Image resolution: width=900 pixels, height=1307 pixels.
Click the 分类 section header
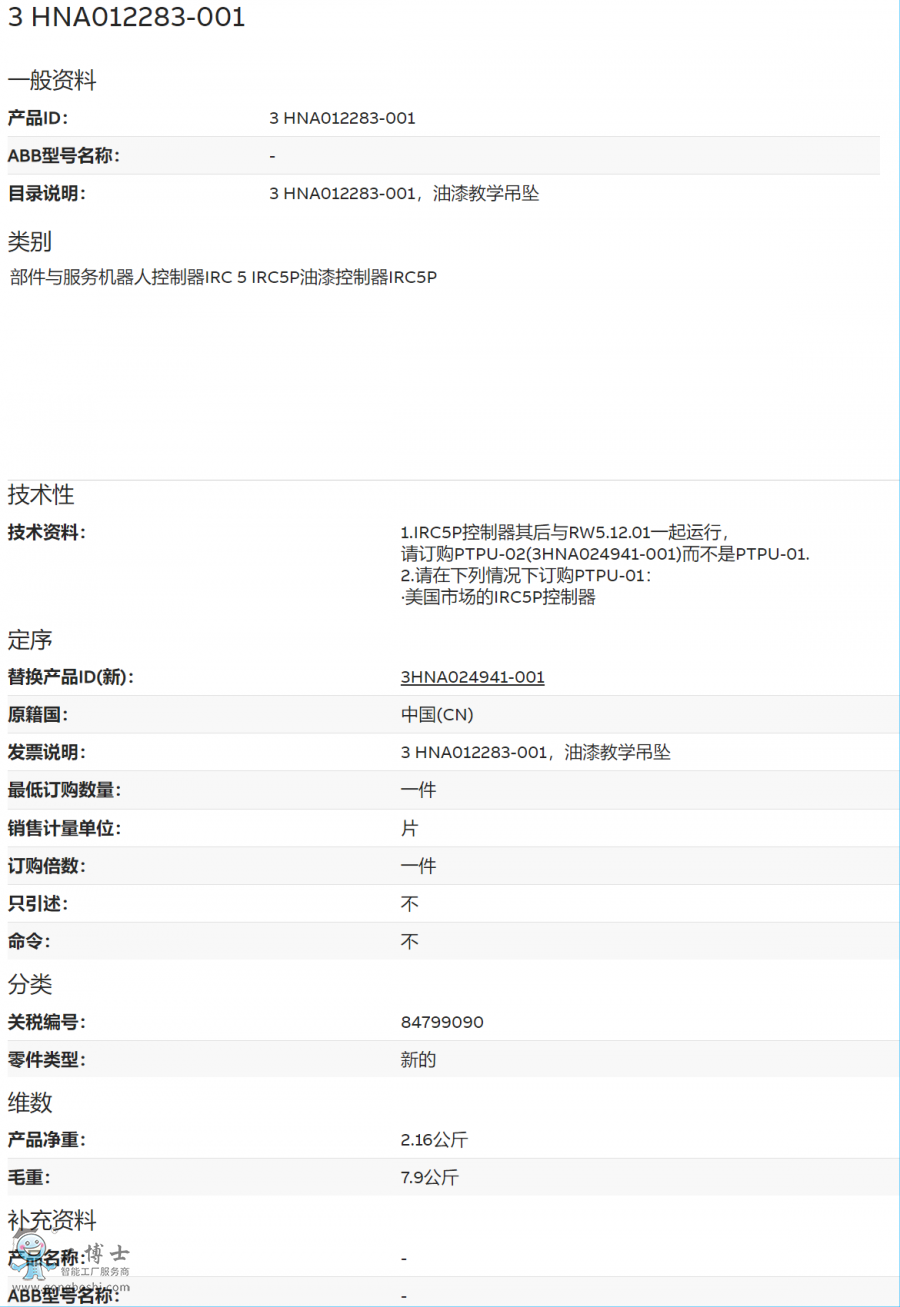[x=29, y=985]
